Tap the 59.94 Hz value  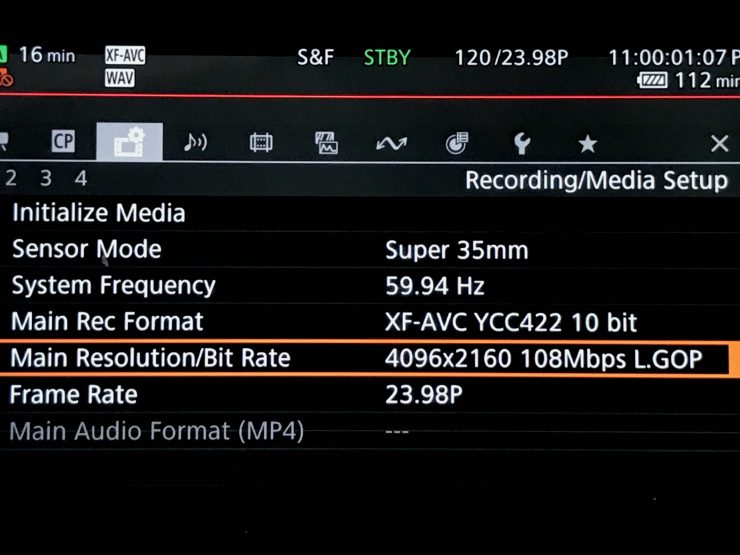click(435, 286)
